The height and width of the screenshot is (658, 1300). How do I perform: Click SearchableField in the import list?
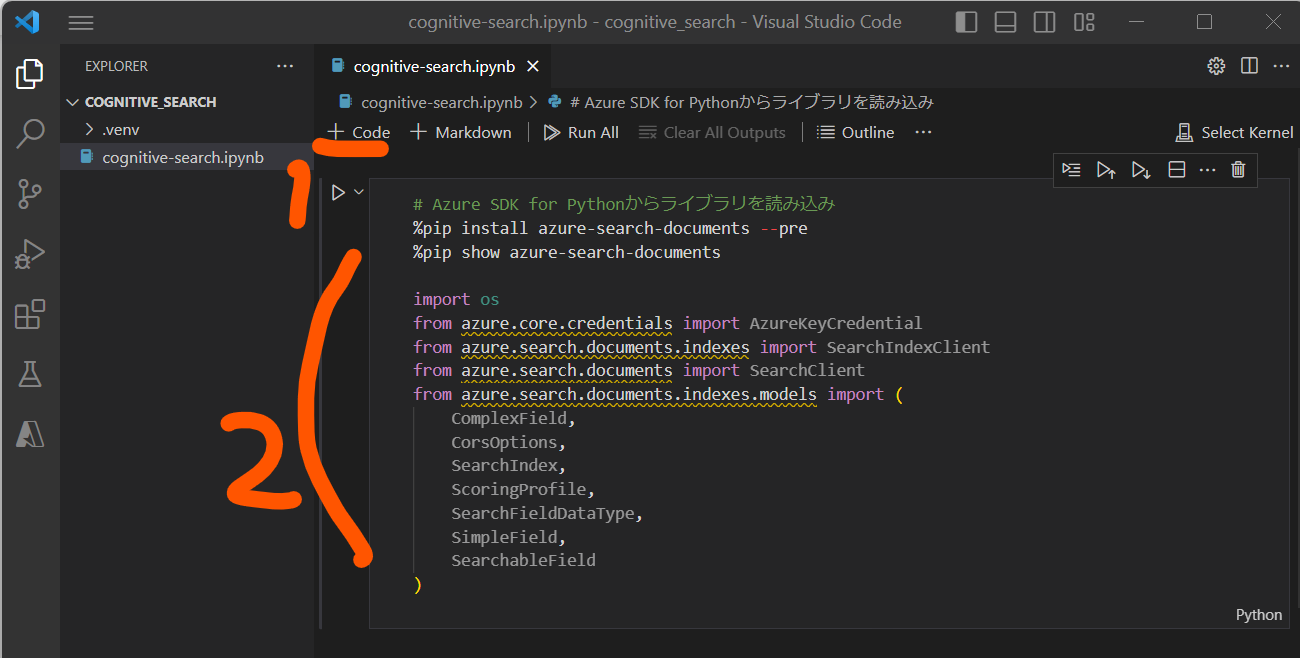coord(523,561)
